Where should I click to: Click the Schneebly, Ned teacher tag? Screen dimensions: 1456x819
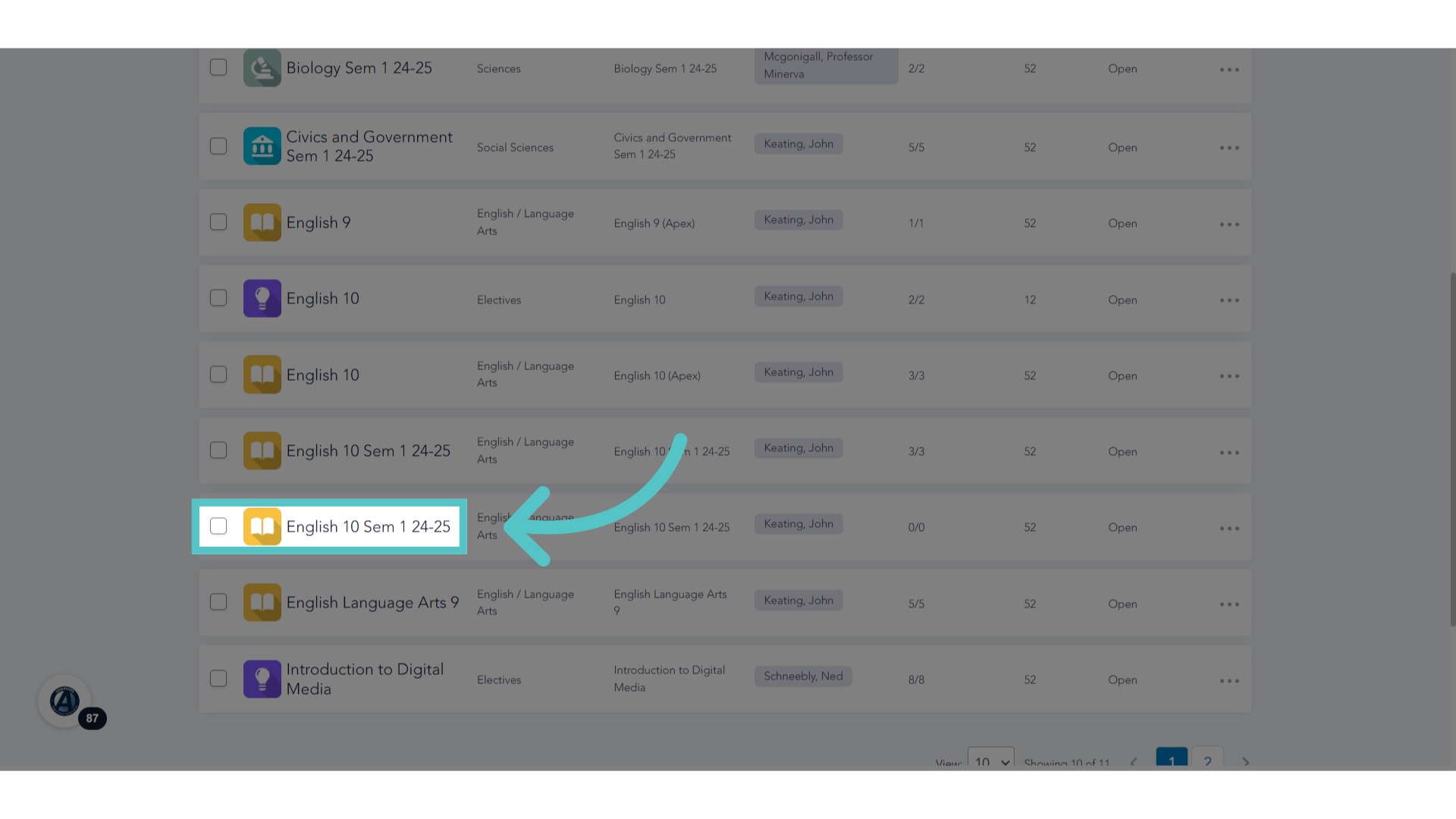pos(803,676)
